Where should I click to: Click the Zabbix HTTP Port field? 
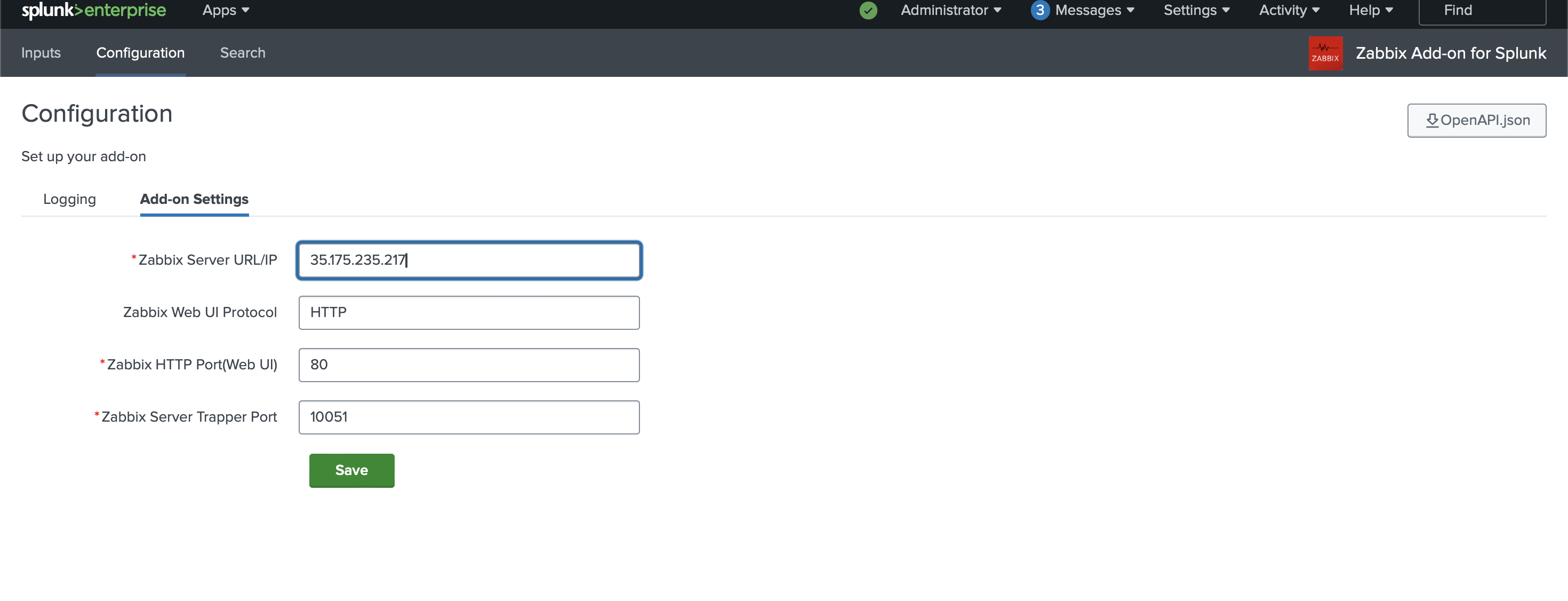tap(469, 365)
